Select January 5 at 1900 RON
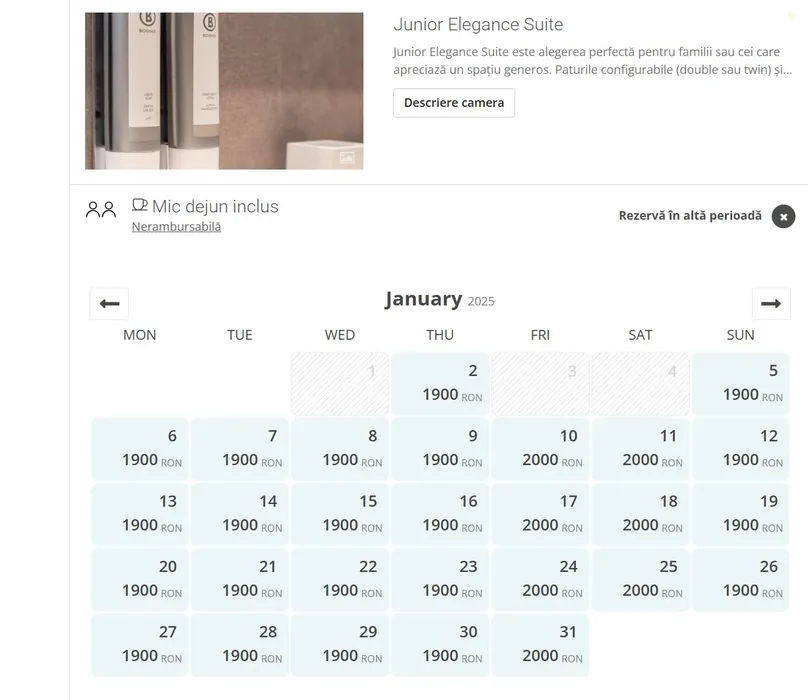This screenshot has height=700, width=808. 740,384
